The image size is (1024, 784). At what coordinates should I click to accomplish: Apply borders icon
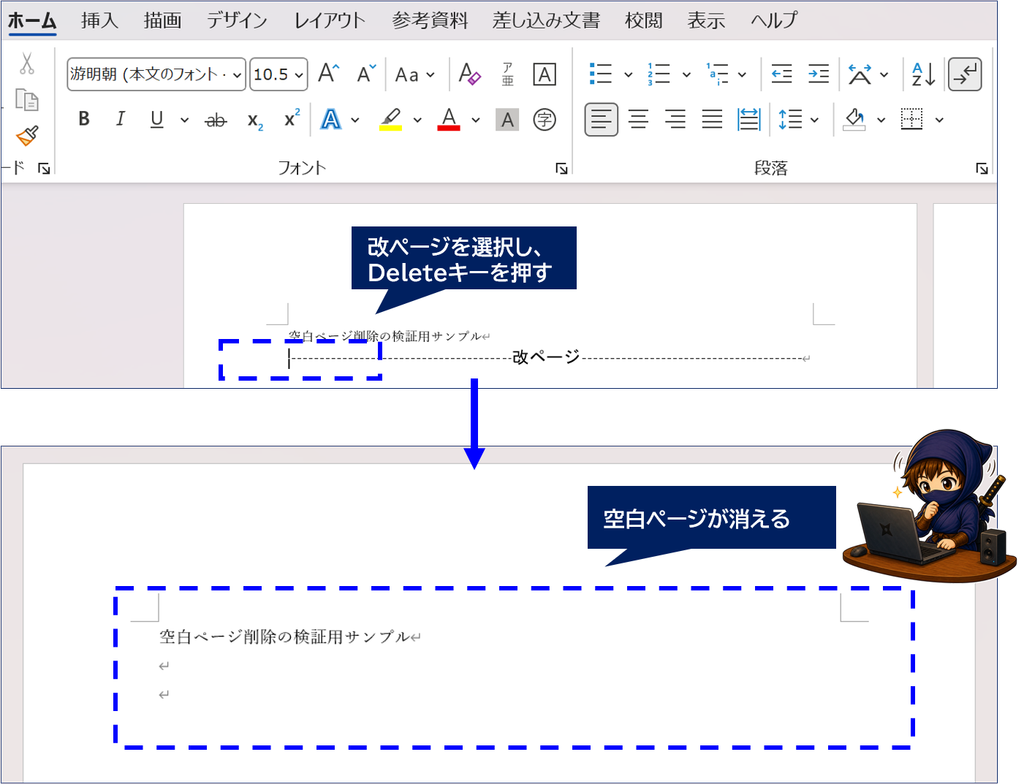point(912,120)
